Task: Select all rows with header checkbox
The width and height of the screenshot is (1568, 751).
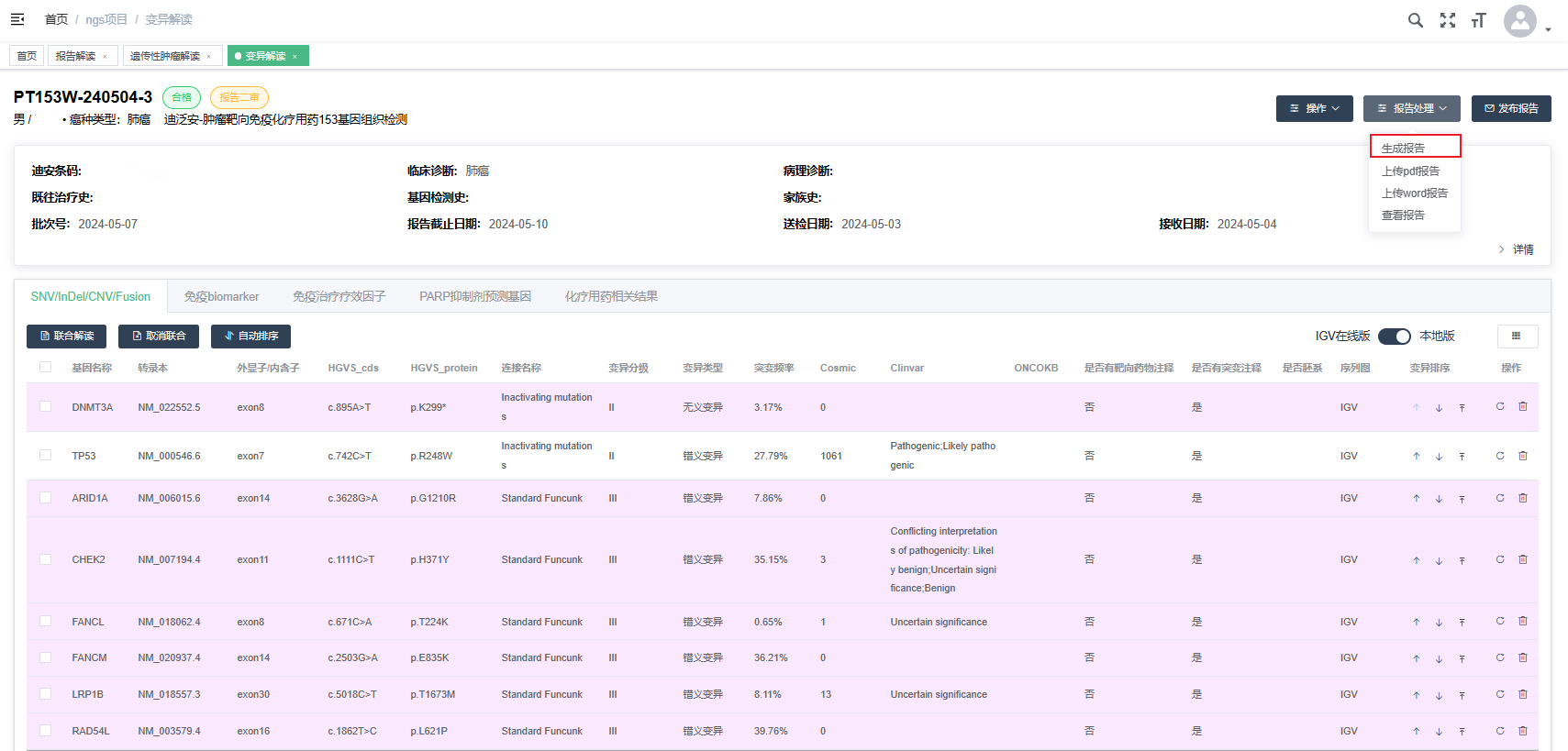Action: tap(46, 368)
